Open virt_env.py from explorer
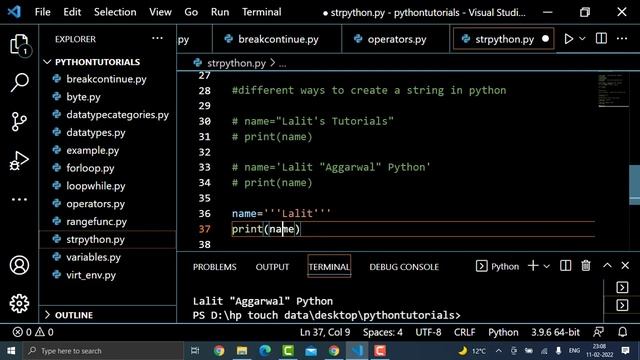640x360 pixels. point(91,275)
